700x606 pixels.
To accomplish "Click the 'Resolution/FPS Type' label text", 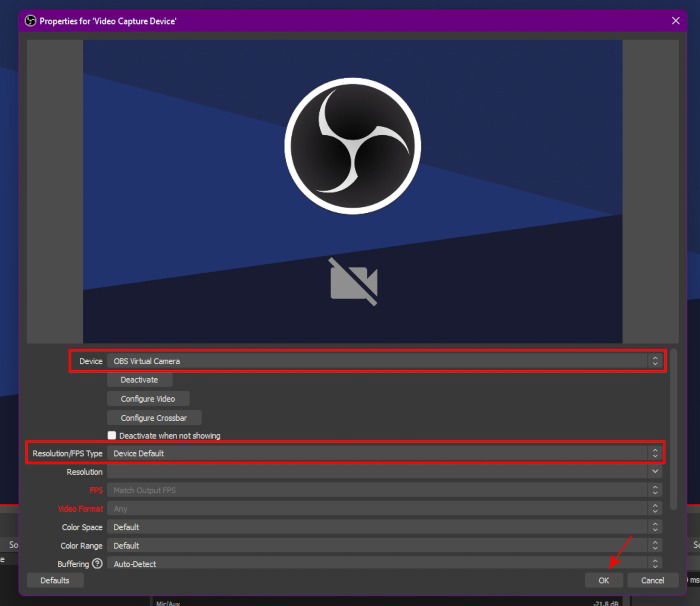I will [67, 453].
